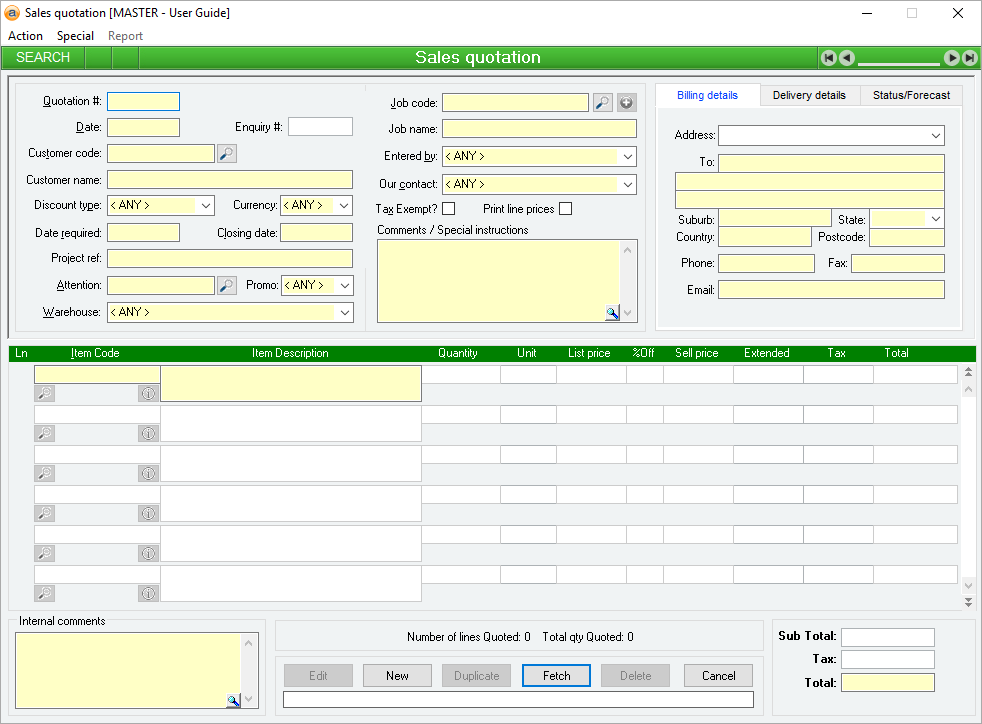This screenshot has height=724, width=982.
Task: Open the Special menu
Action: click(x=75, y=36)
